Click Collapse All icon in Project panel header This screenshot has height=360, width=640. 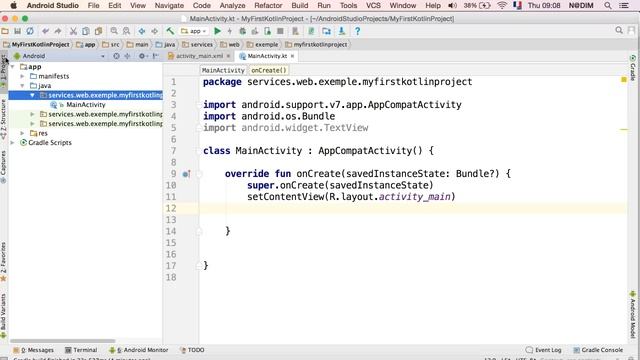tap(127, 56)
